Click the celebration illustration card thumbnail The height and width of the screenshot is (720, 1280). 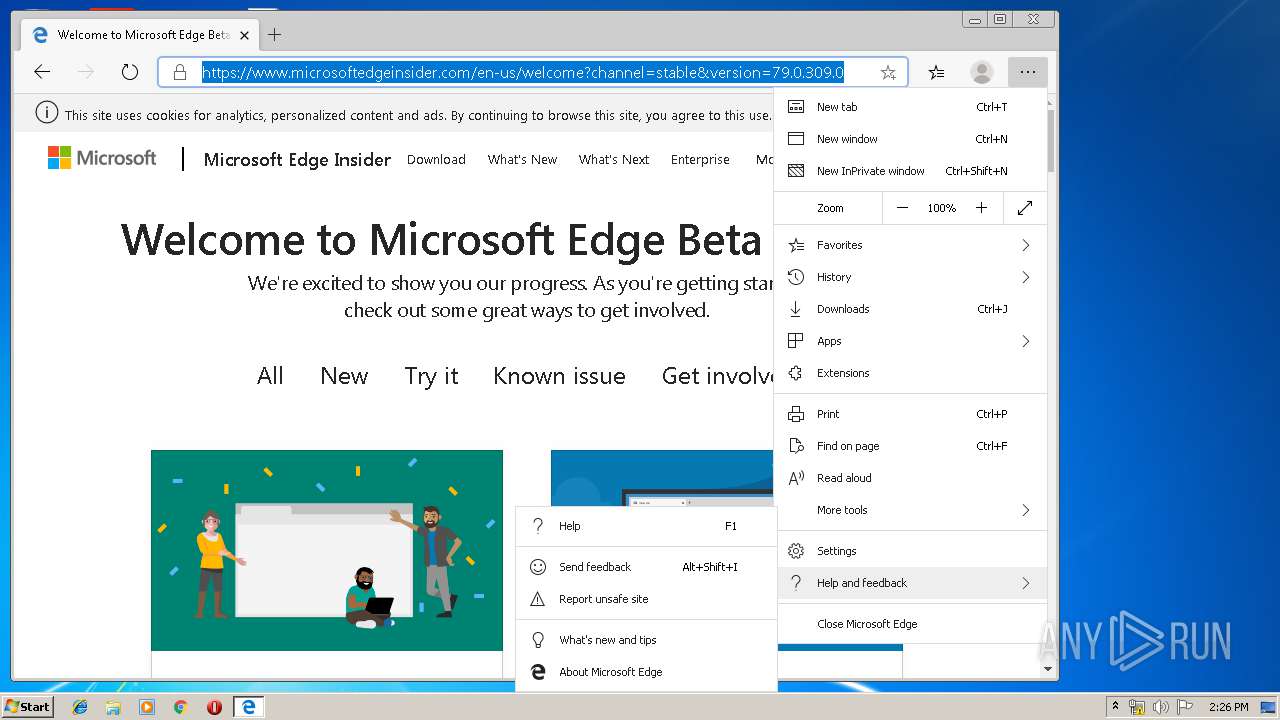pos(327,550)
